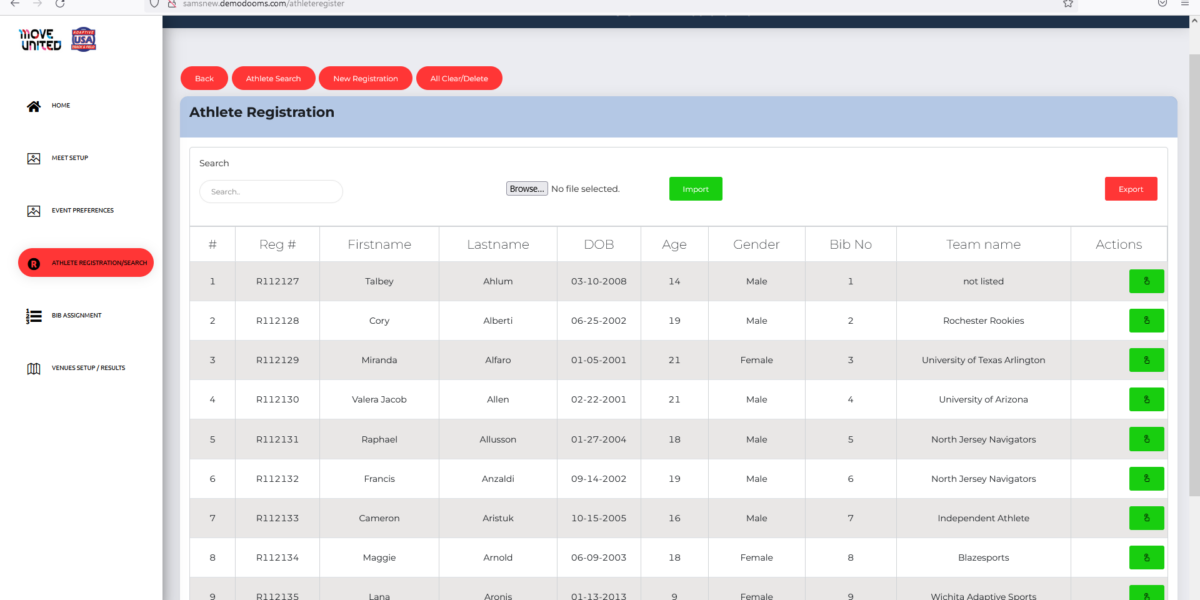Click green action icon for Miranda Alfaro
Image resolution: width=1200 pixels, height=600 pixels.
point(1146,360)
